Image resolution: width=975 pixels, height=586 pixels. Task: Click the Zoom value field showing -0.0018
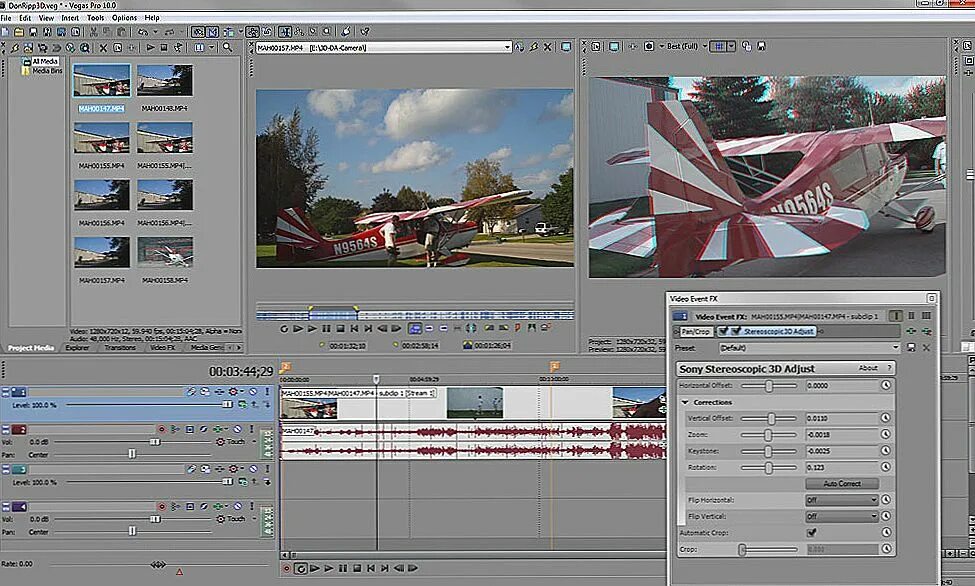click(x=842, y=435)
